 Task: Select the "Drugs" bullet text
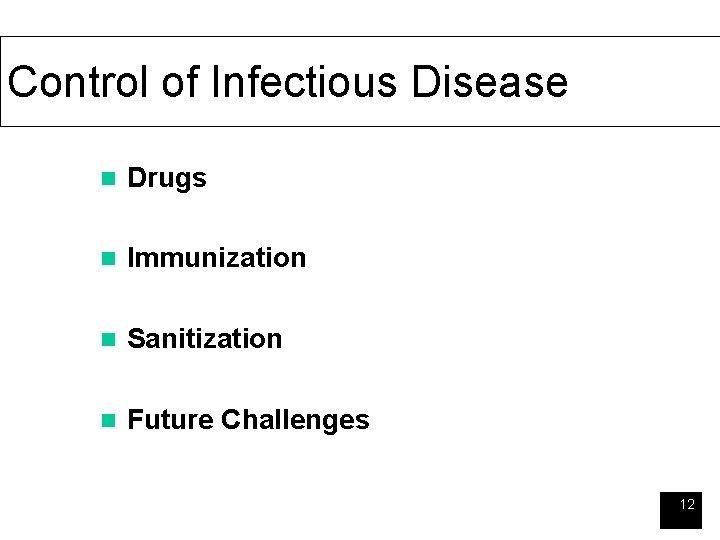point(167,179)
